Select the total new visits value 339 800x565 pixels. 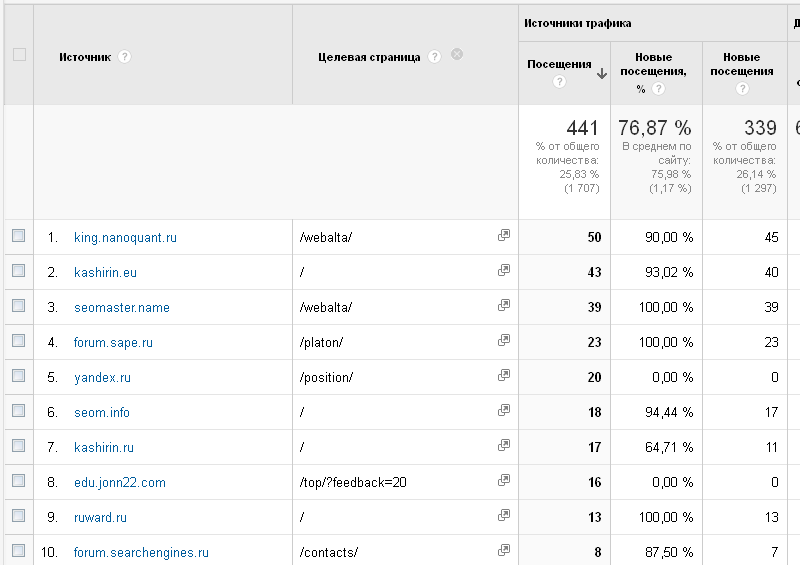pos(760,128)
